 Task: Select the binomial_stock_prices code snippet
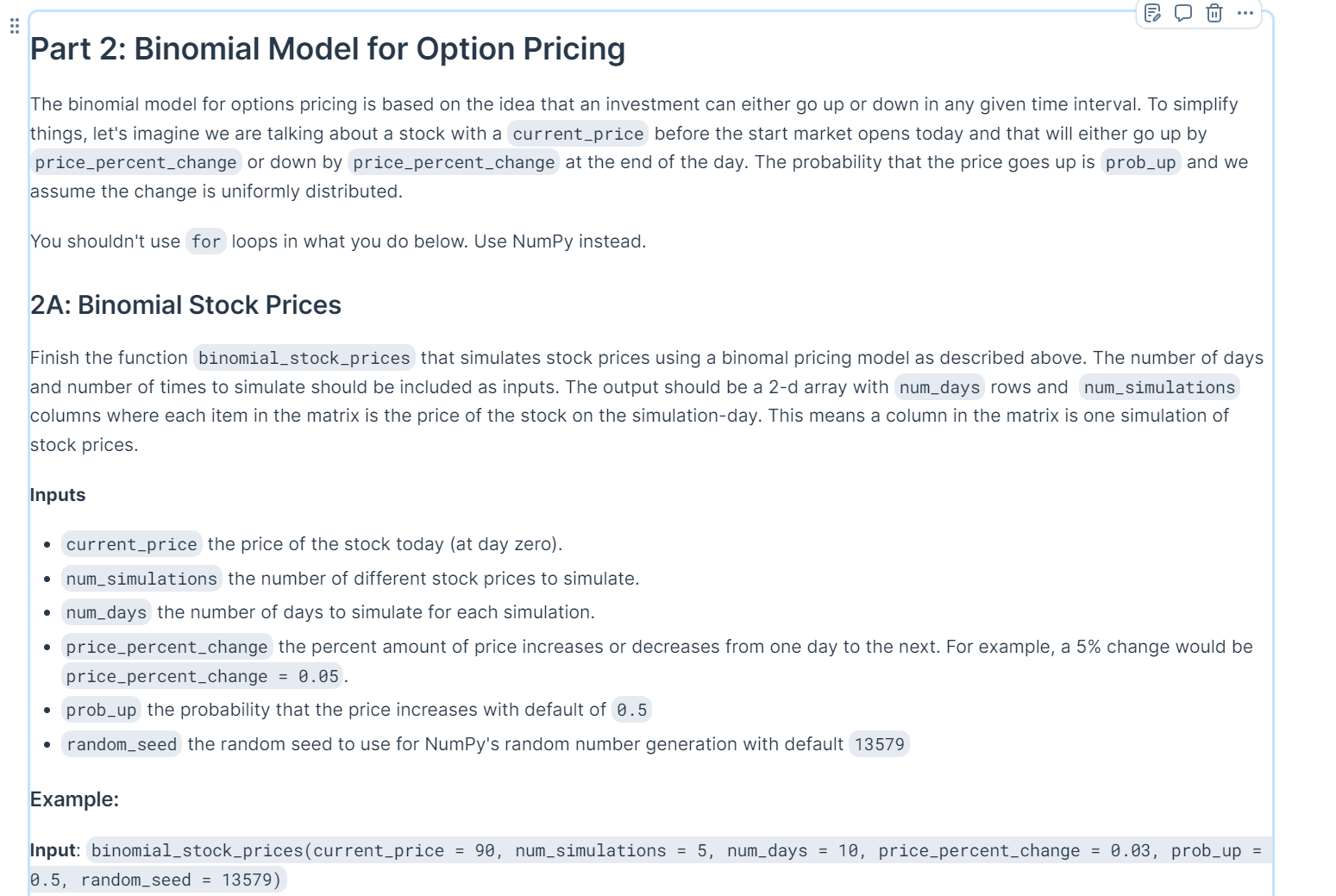304,358
